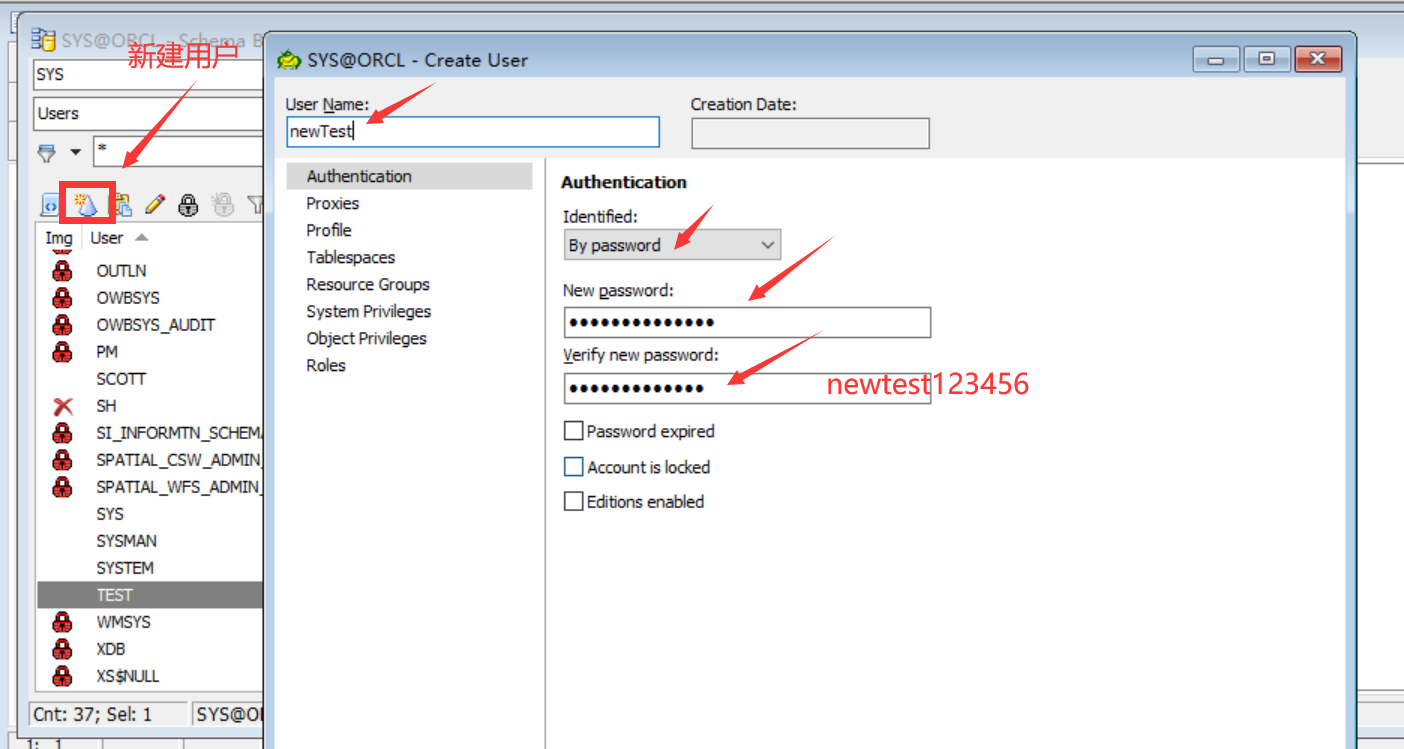The image size is (1404, 749).
Task: Click the Schema Browser window title icon
Action: [43, 39]
